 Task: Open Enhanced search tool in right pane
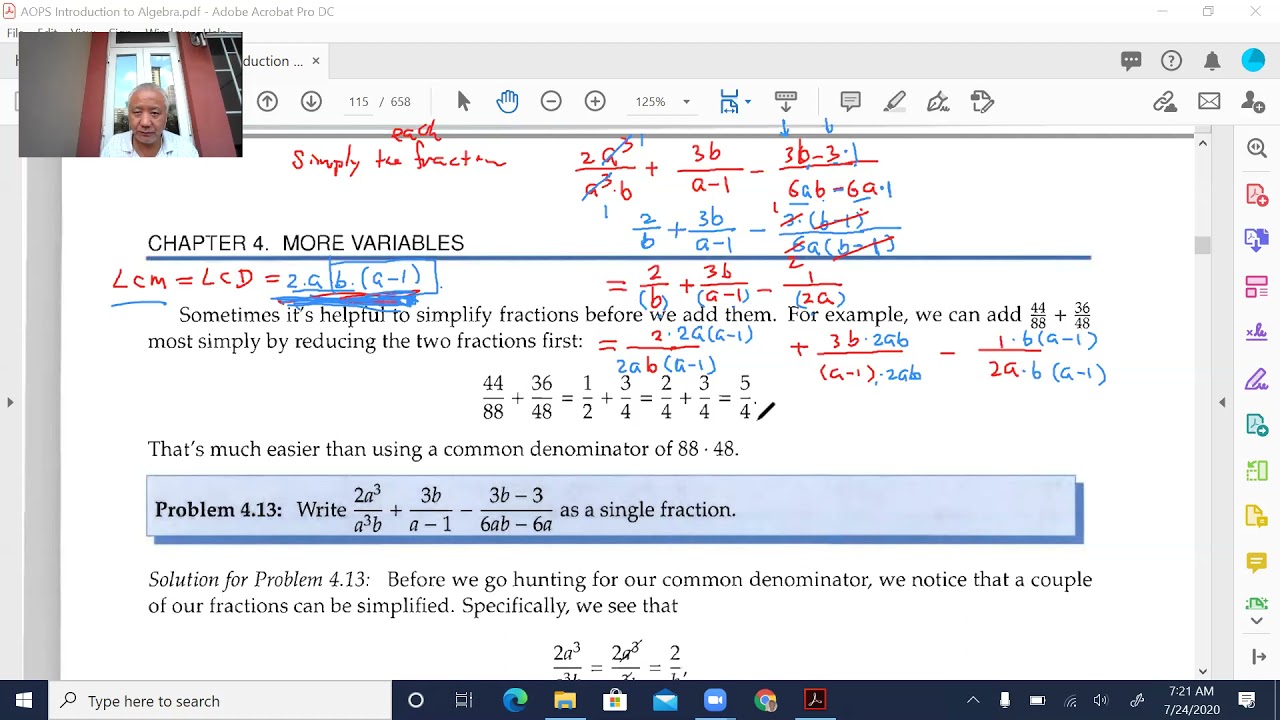pyautogui.click(x=1257, y=148)
